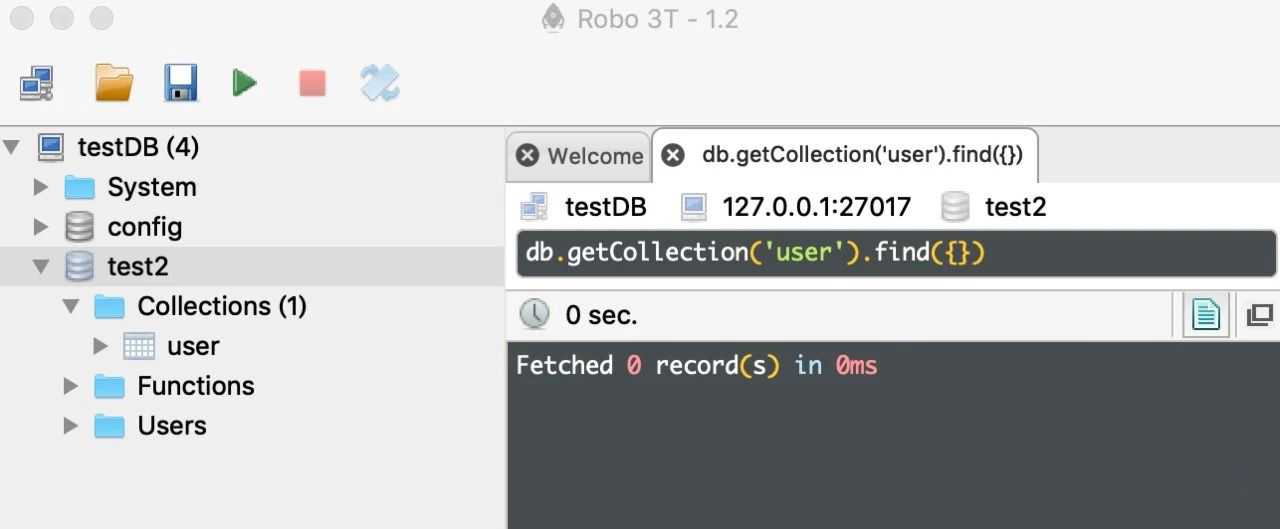Click the Open file folder icon

(114, 83)
